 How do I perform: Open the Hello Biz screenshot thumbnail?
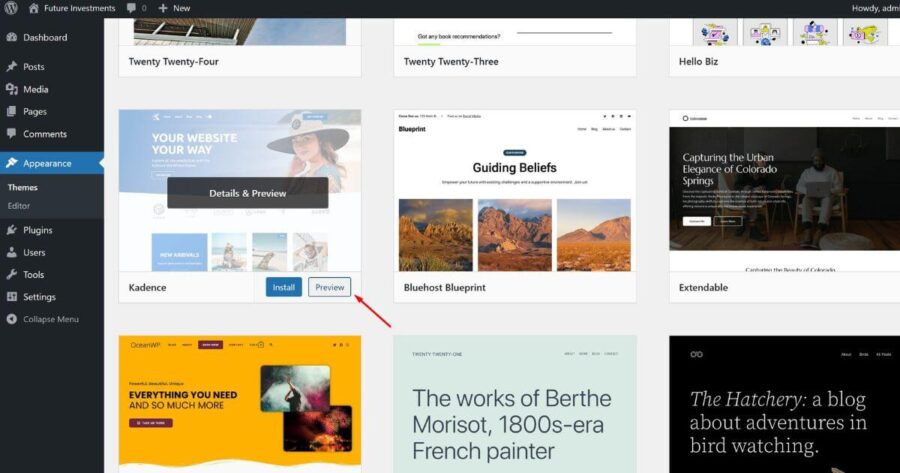tap(785, 32)
